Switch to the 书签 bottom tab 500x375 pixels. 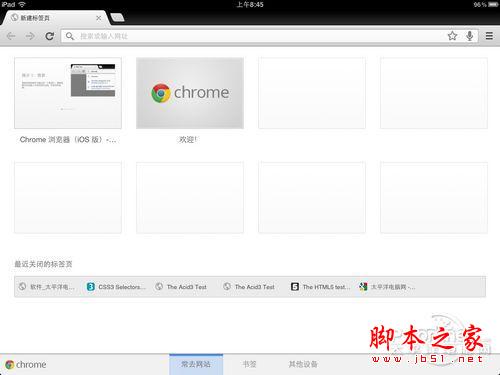(249, 364)
